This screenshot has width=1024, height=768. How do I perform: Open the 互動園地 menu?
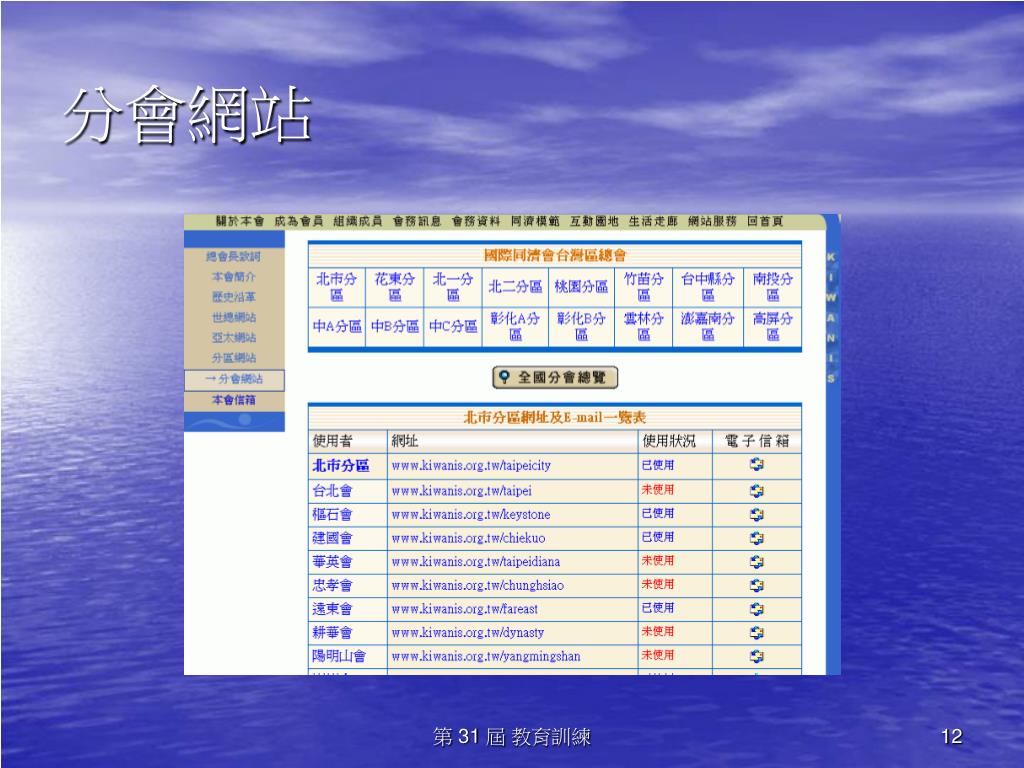click(594, 221)
